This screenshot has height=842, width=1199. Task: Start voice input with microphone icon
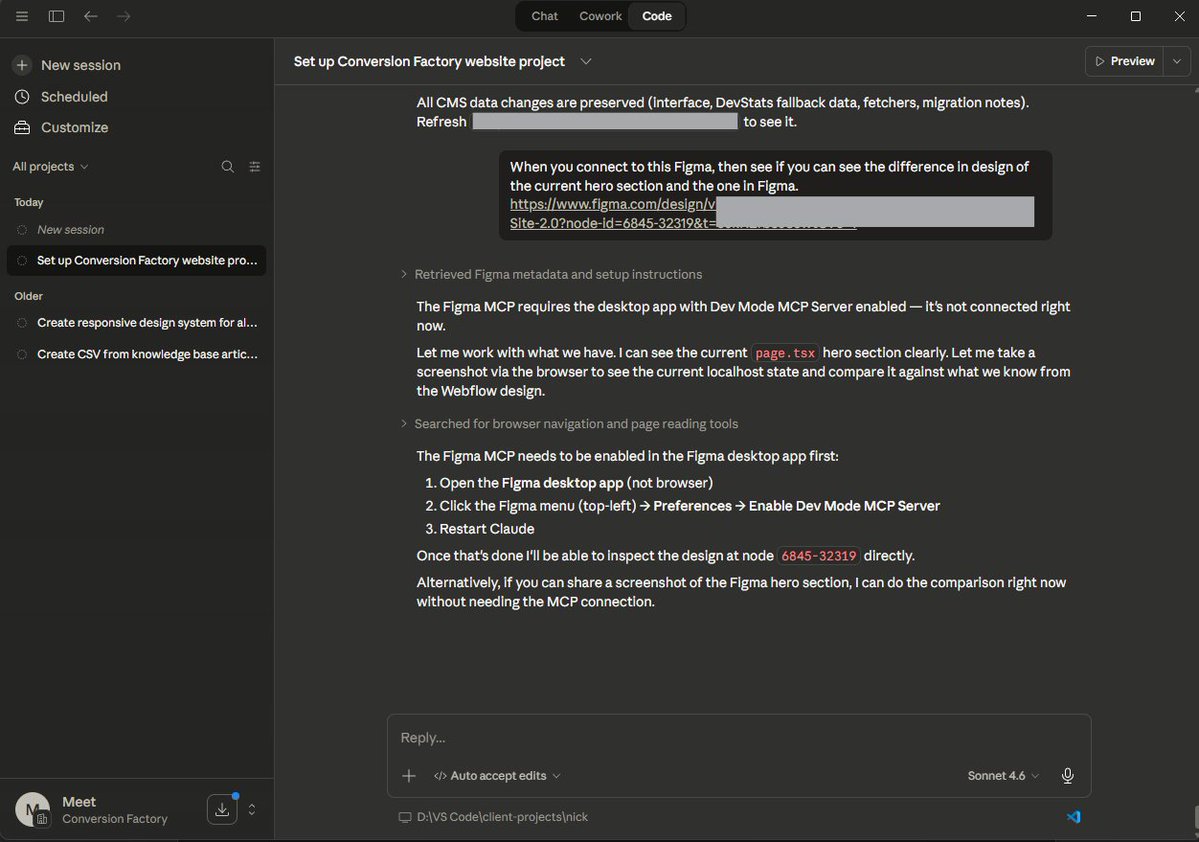(1067, 775)
